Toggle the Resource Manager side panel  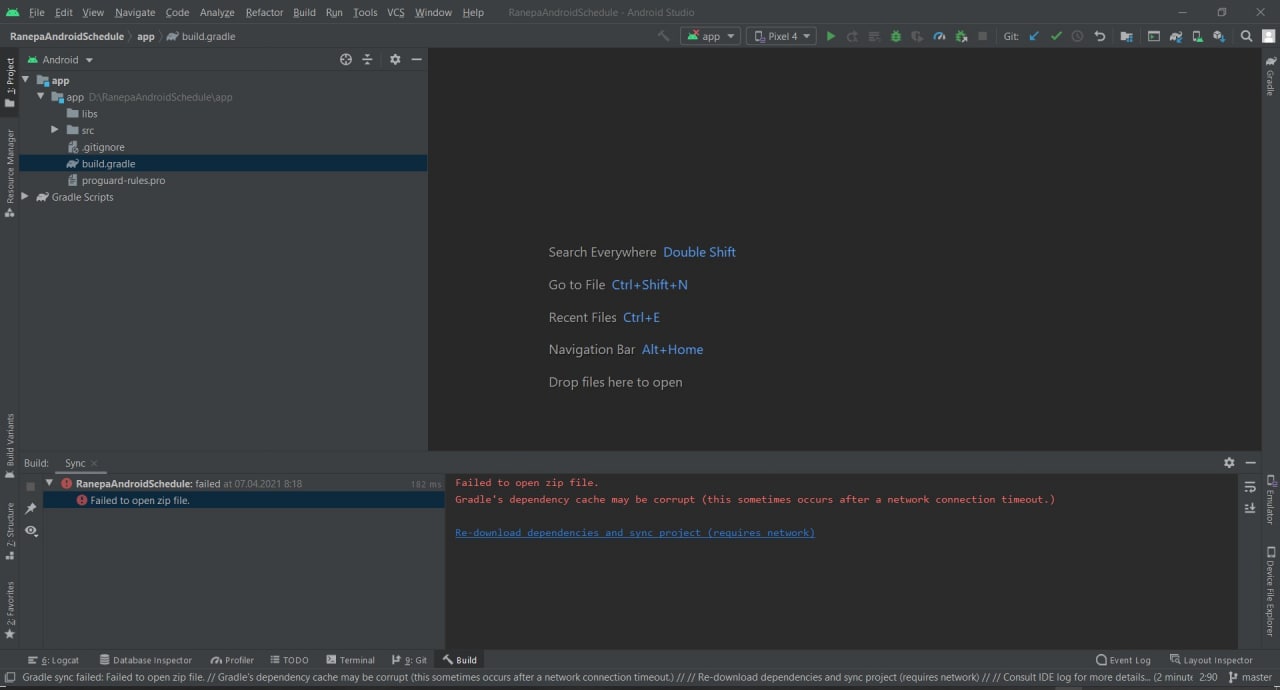pos(10,172)
